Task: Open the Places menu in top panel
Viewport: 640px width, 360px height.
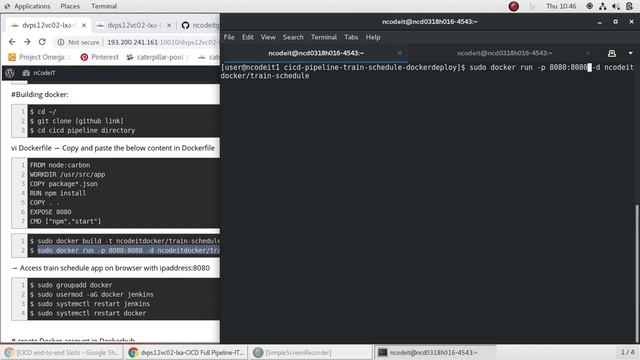Action: pyautogui.click(x=70, y=6)
